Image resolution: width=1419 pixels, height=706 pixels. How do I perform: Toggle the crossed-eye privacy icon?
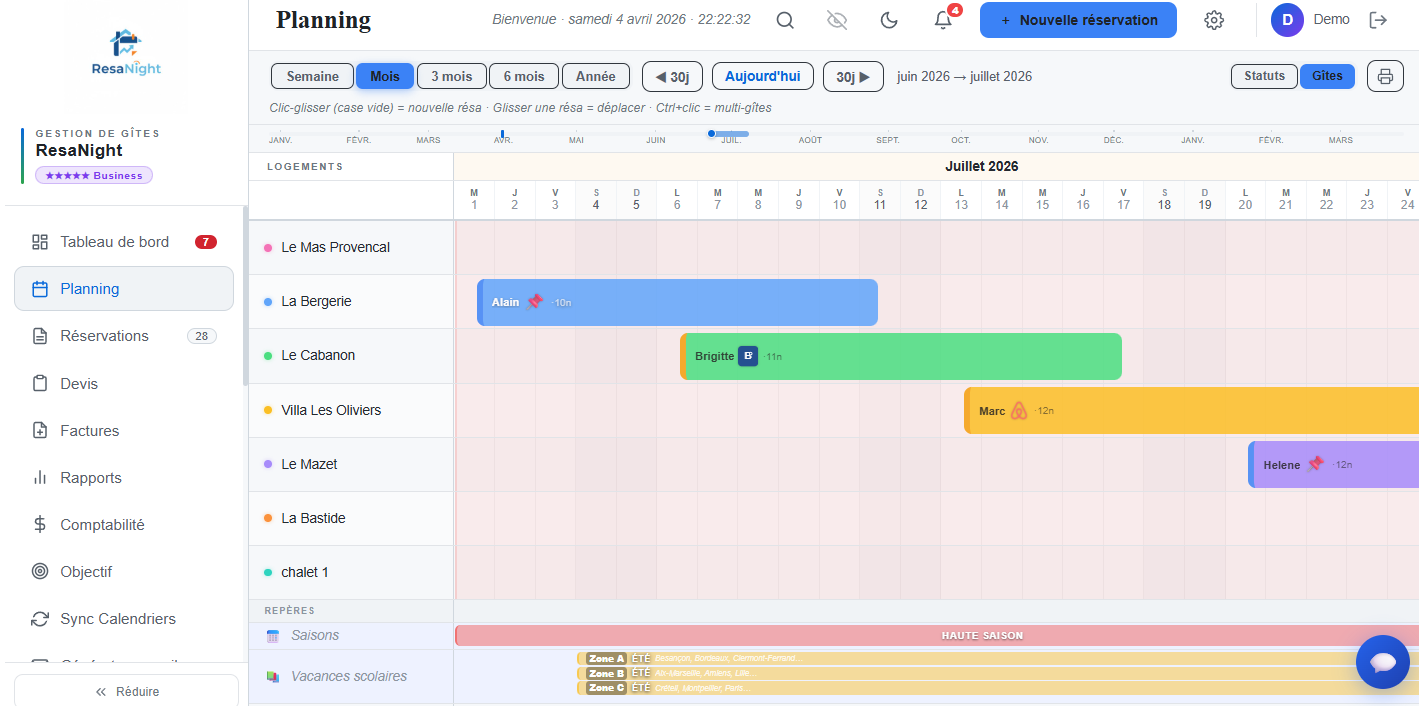[x=837, y=20]
